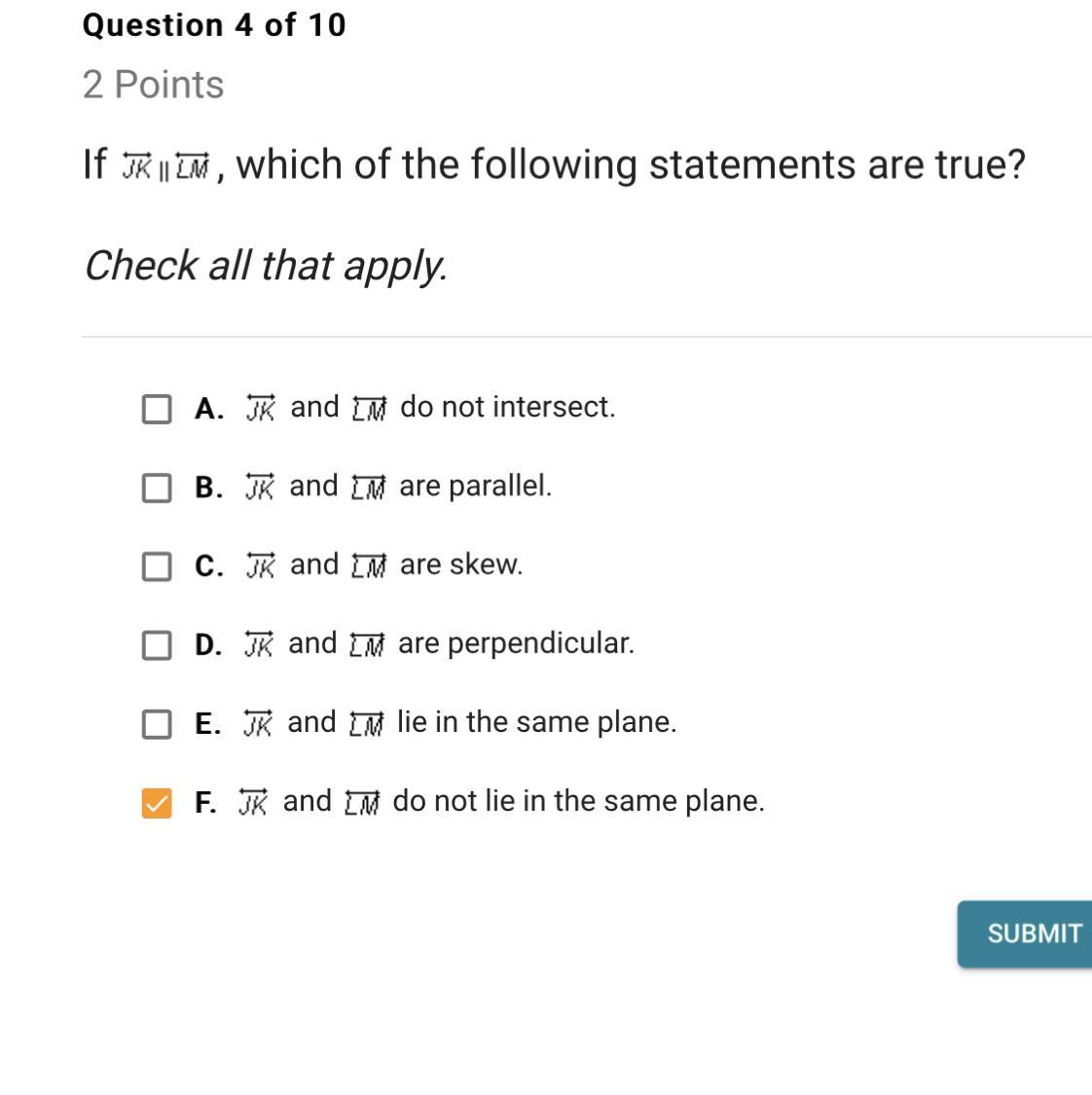Viewport: 1092px width, 1095px height.
Task: Click the bold letter 'F.' option label
Action: pyautogui.click(x=205, y=803)
